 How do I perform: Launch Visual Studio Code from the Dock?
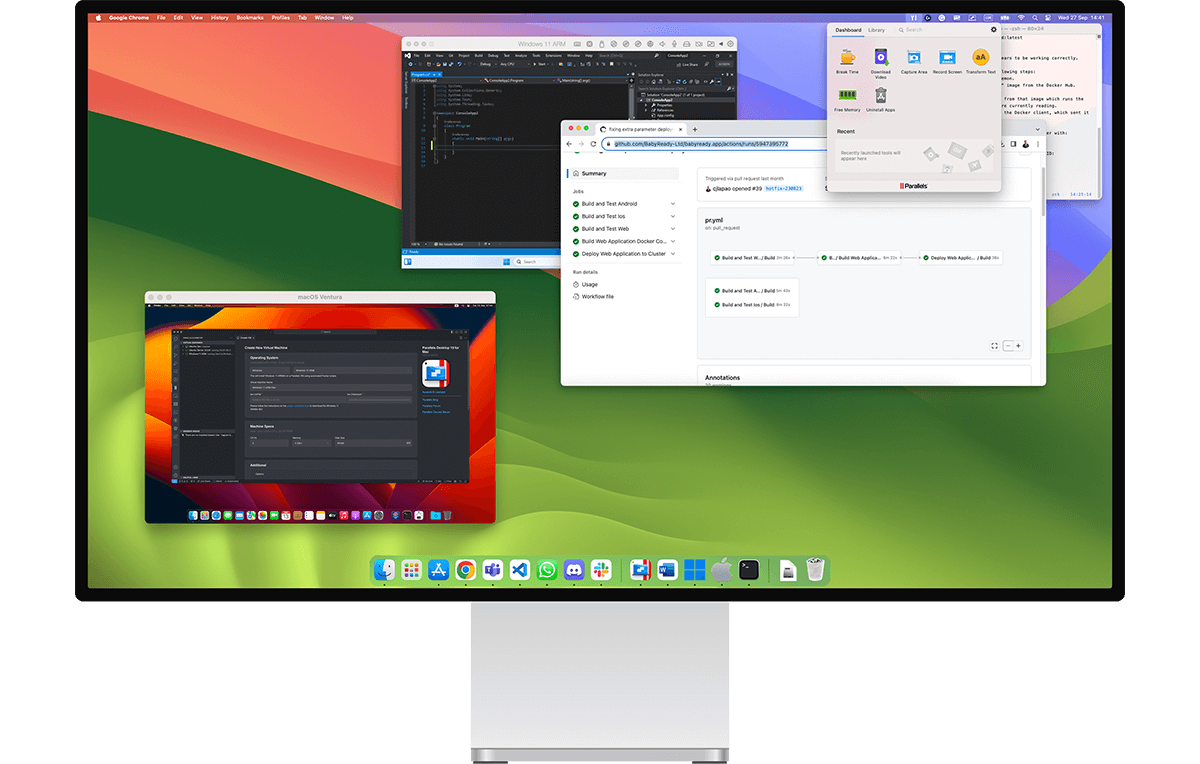517,569
